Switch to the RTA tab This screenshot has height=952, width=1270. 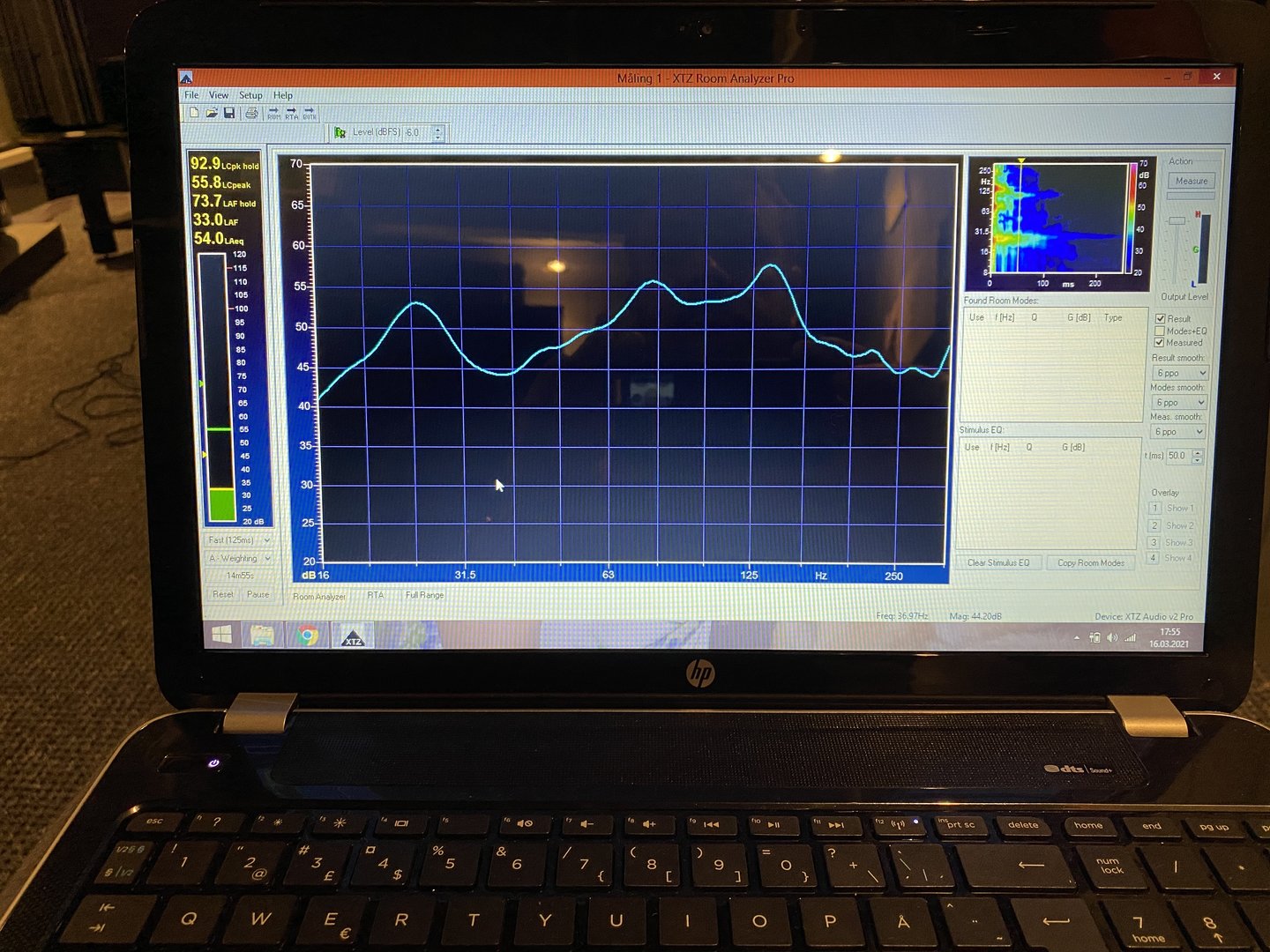pyautogui.click(x=376, y=595)
